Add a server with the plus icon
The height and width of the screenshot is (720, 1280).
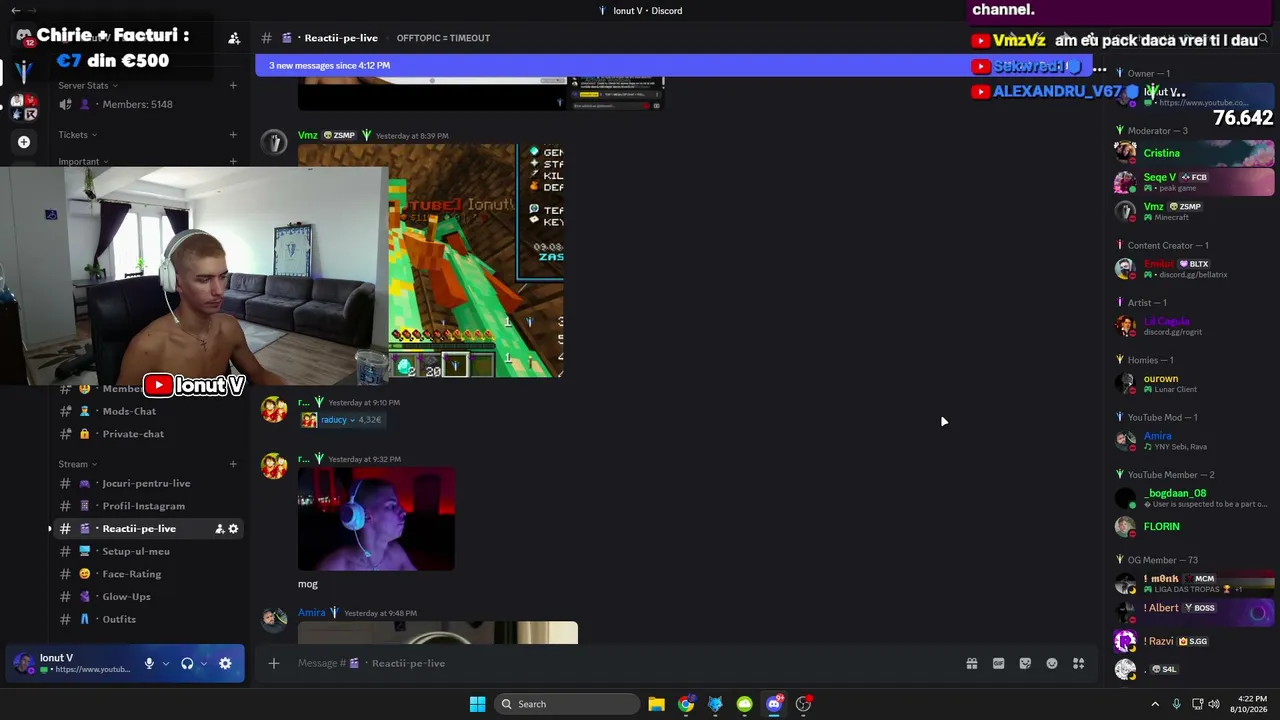tap(24, 142)
